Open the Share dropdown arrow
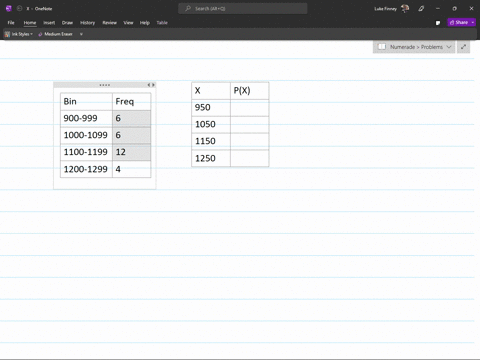This screenshot has height=360, width=480. tap(473, 23)
